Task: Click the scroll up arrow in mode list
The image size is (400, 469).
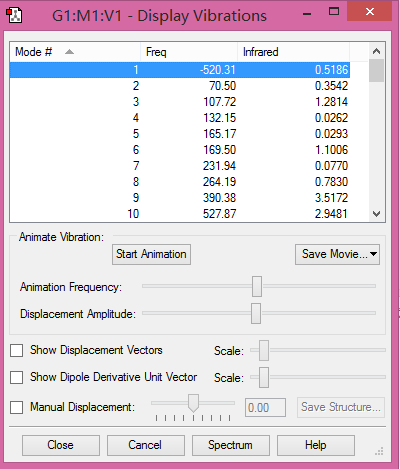Action: pos(377,51)
